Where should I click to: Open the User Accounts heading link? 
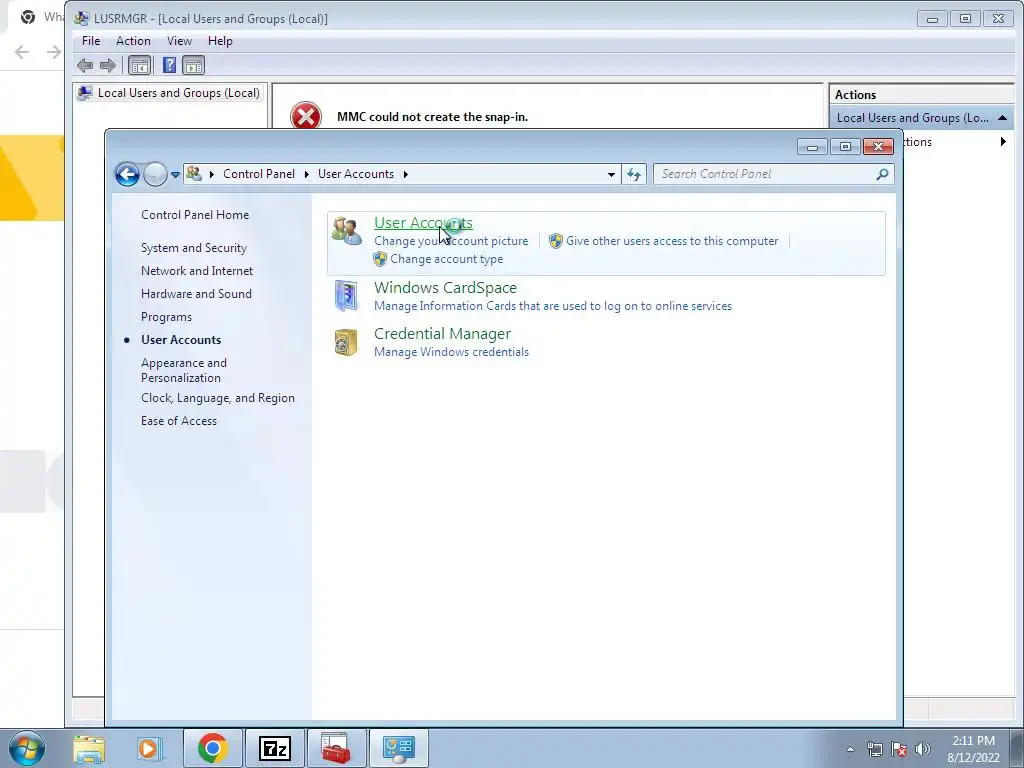click(x=423, y=223)
